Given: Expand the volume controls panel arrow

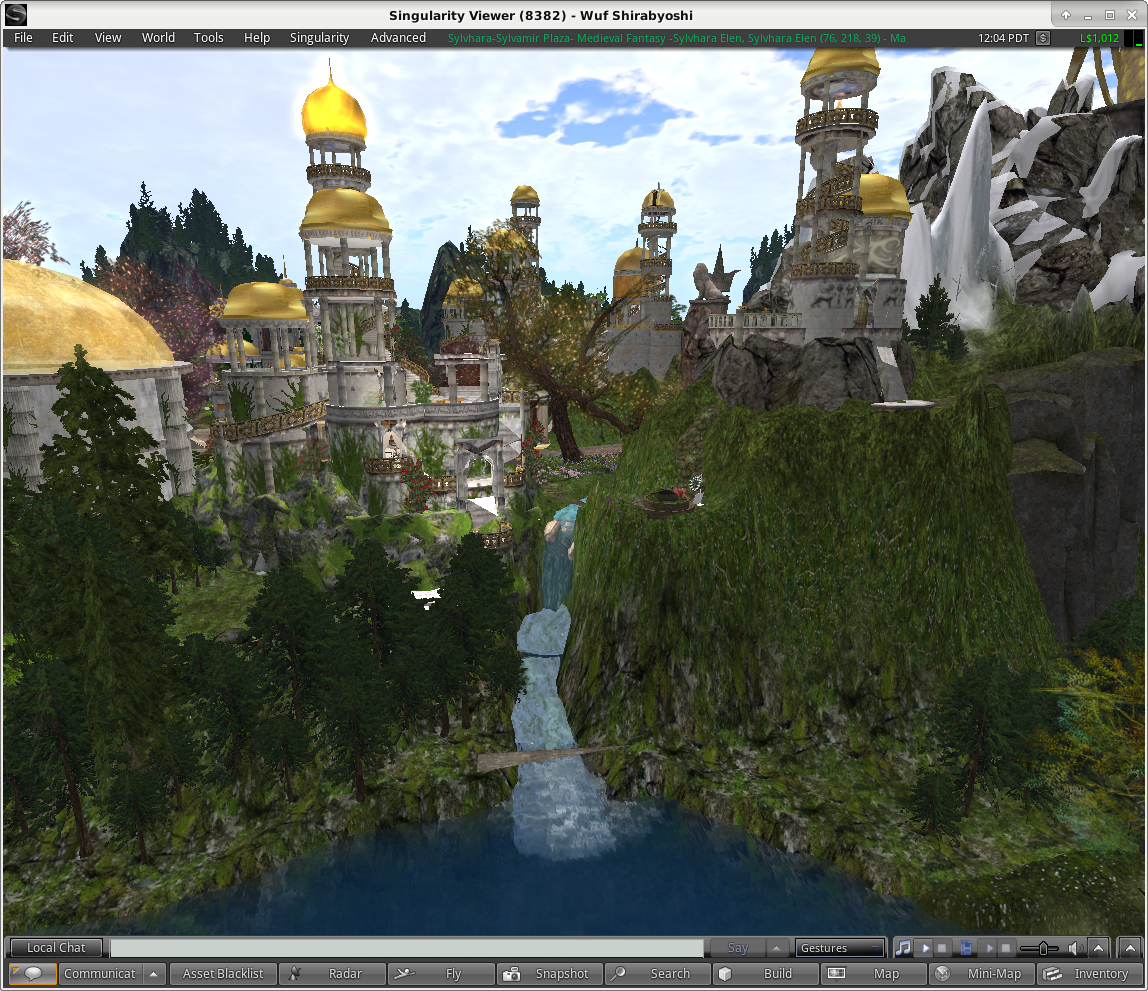Looking at the screenshot, I should (x=1098, y=948).
